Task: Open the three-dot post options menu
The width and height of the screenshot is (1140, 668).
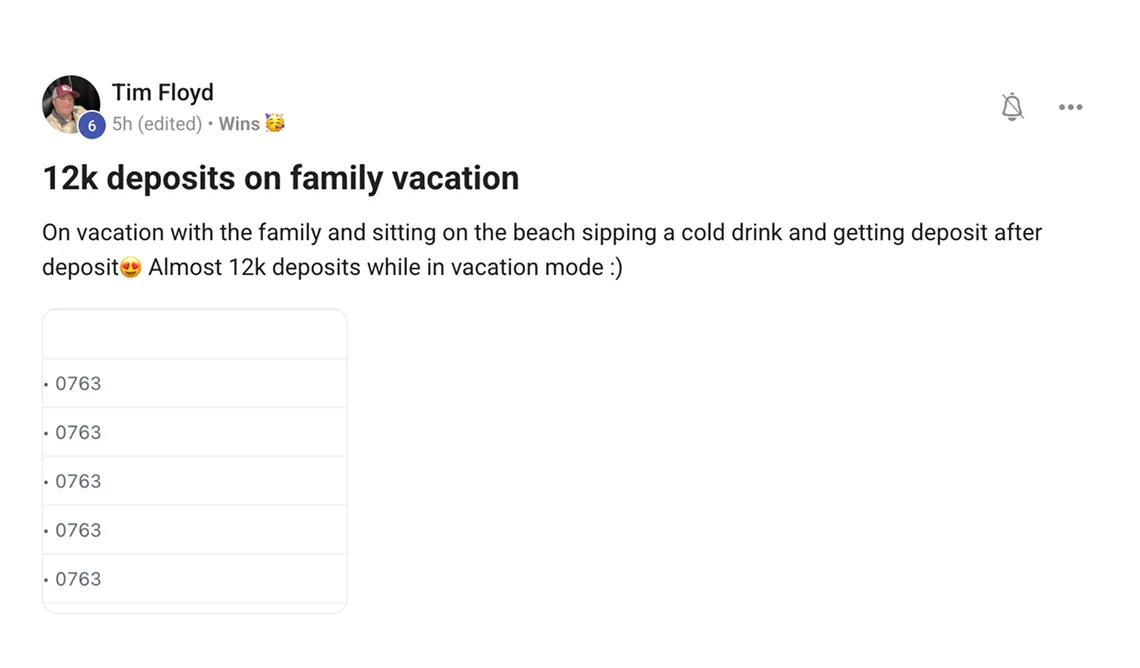Action: [x=1070, y=107]
